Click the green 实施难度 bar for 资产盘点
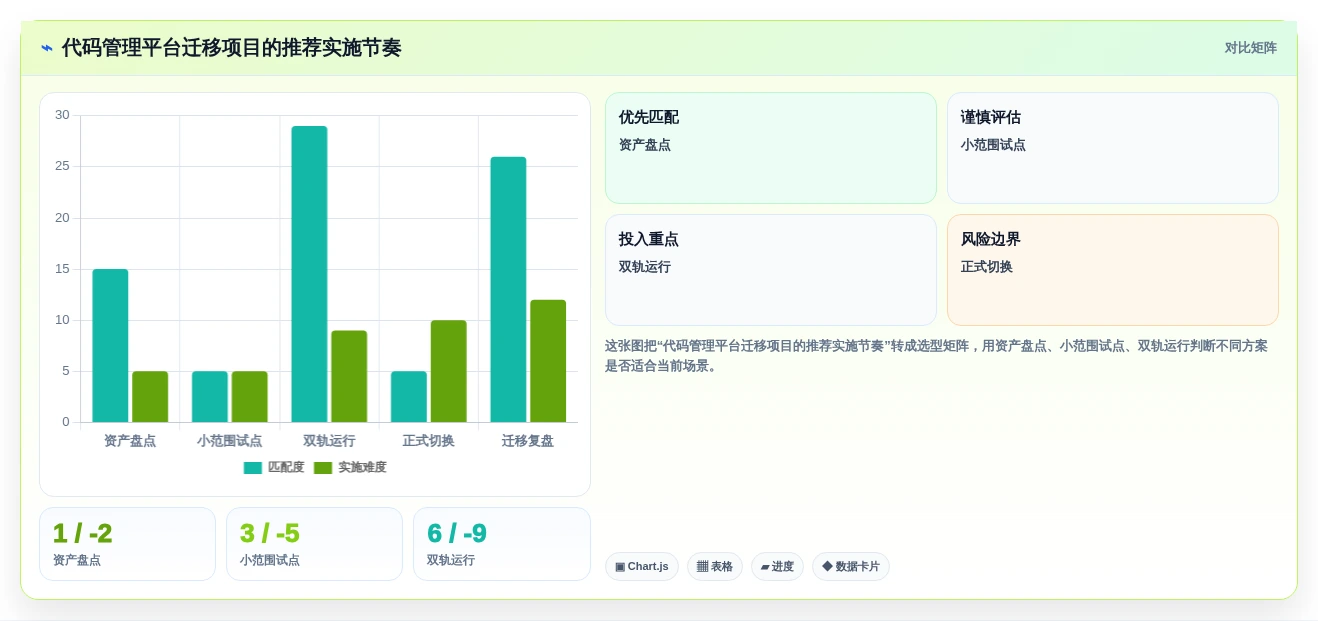This screenshot has height=621, width=1318. coord(150,397)
